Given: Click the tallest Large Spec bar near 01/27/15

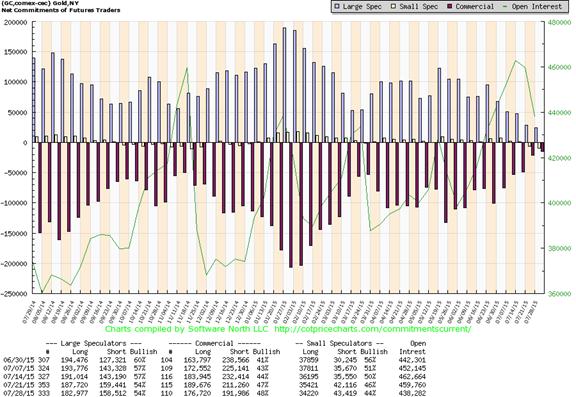Looking at the screenshot, I should click(x=284, y=85).
